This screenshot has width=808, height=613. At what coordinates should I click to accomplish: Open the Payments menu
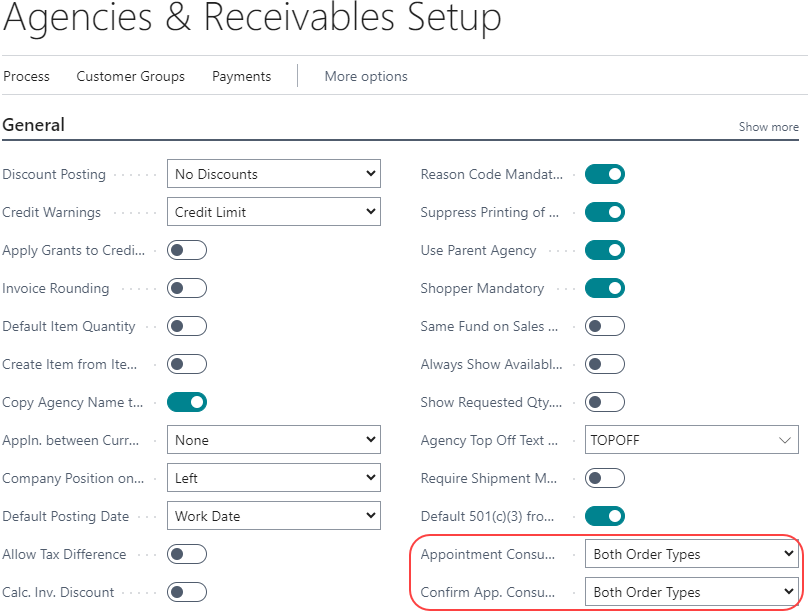241,76
